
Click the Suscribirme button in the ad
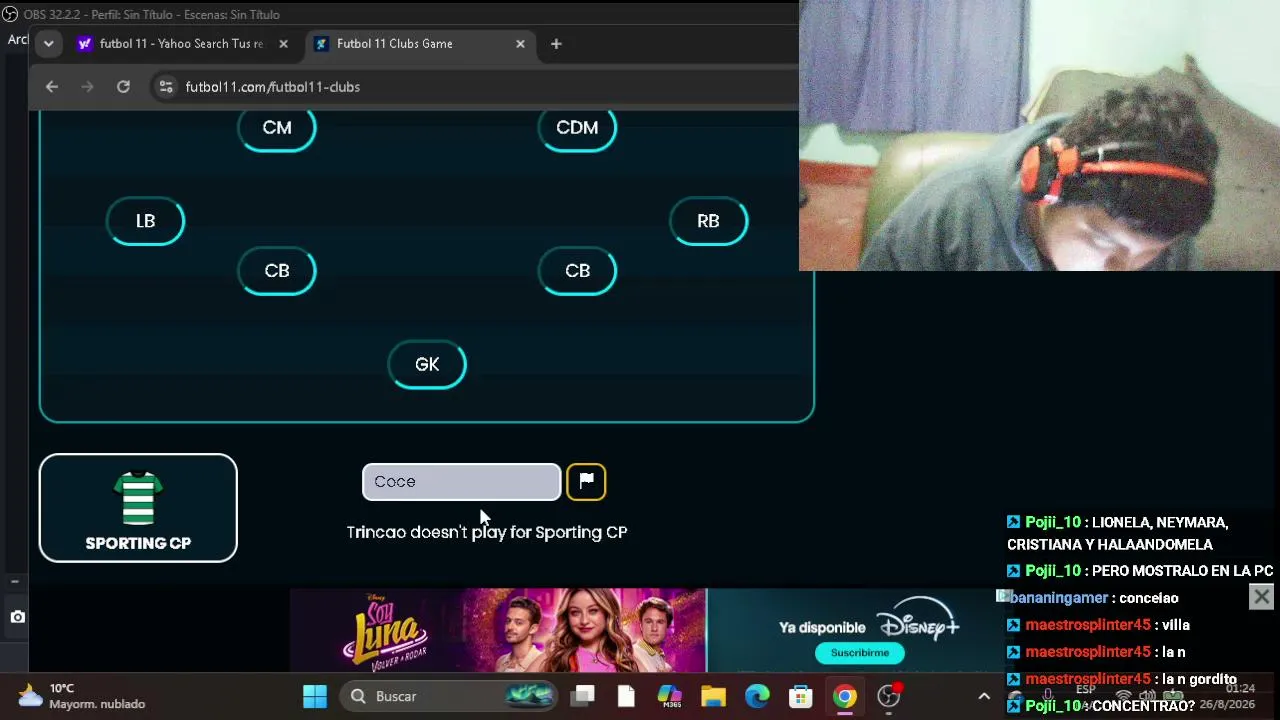point(859,653)
